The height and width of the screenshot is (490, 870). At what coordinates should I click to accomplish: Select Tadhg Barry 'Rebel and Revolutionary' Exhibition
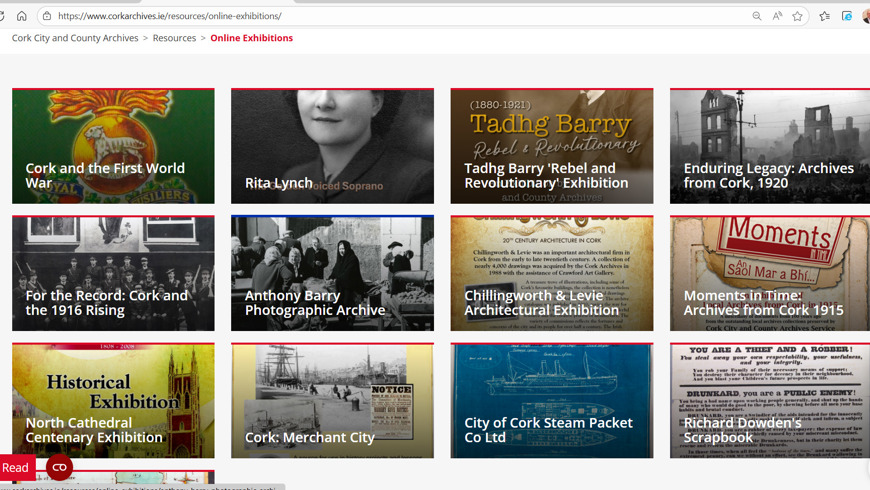pos(551,146)
